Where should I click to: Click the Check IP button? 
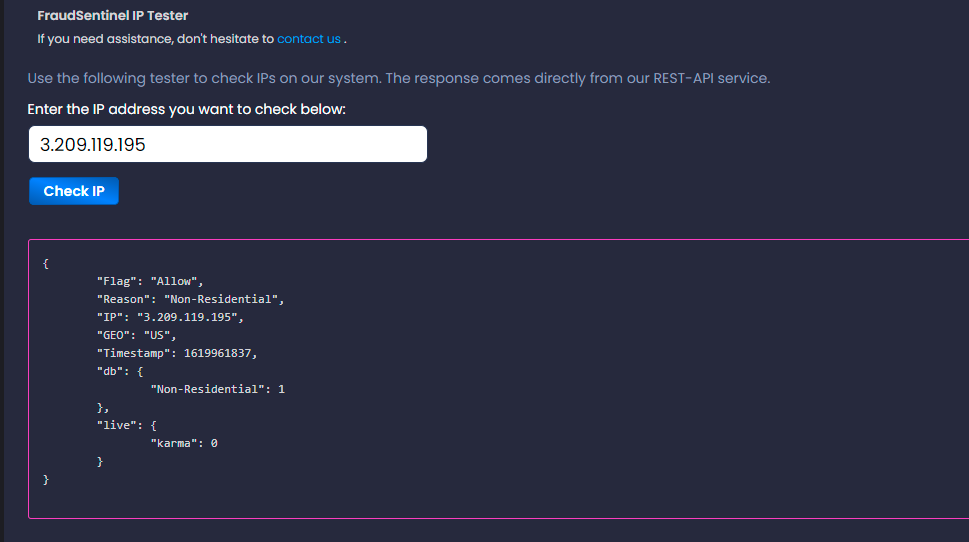pos(74,191)
